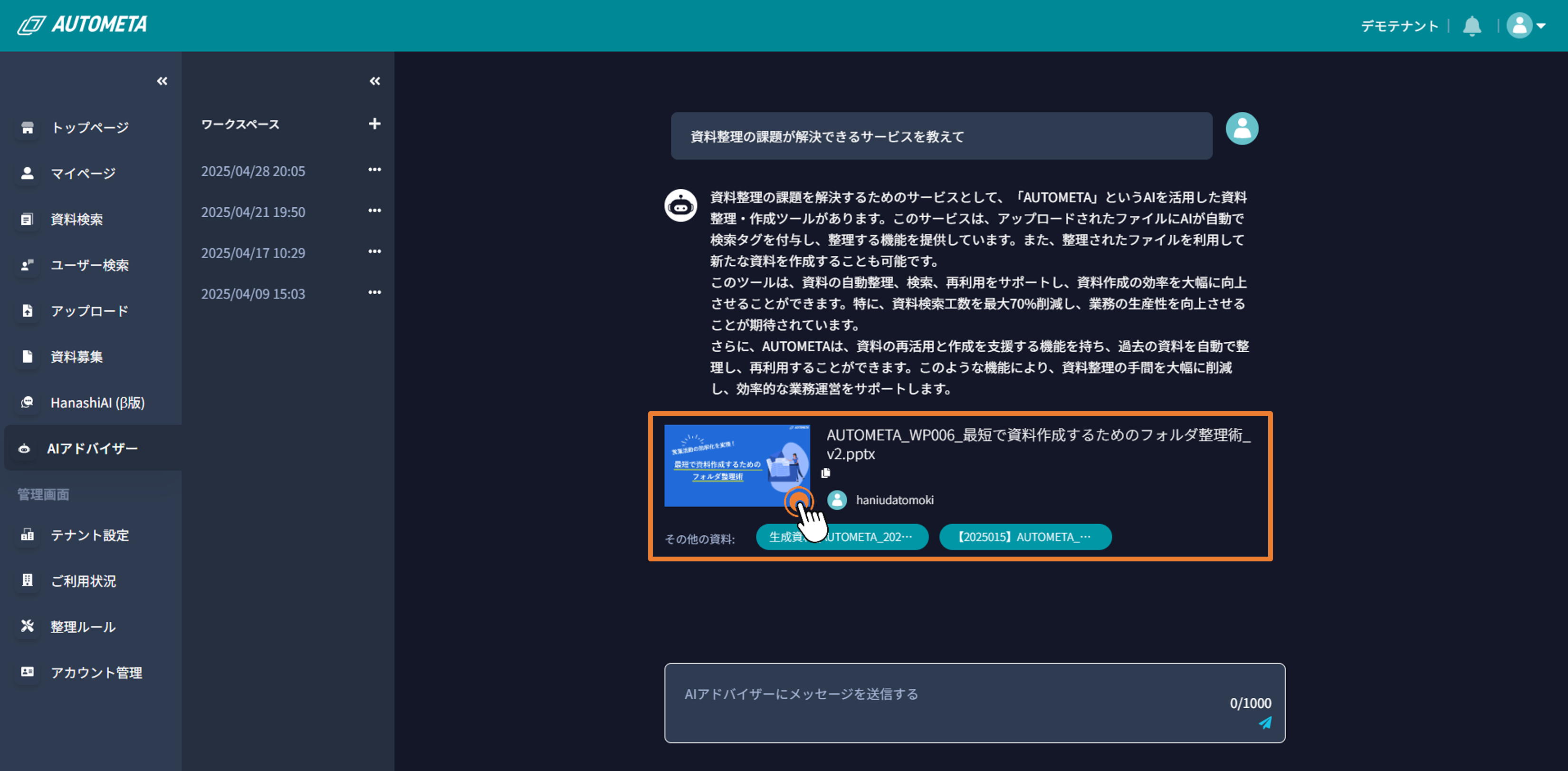Viewport: 1568px width, 771px height.
Task: Click the AUTOMETA logo
Action: pyautogui.click(x=82, y=25)
